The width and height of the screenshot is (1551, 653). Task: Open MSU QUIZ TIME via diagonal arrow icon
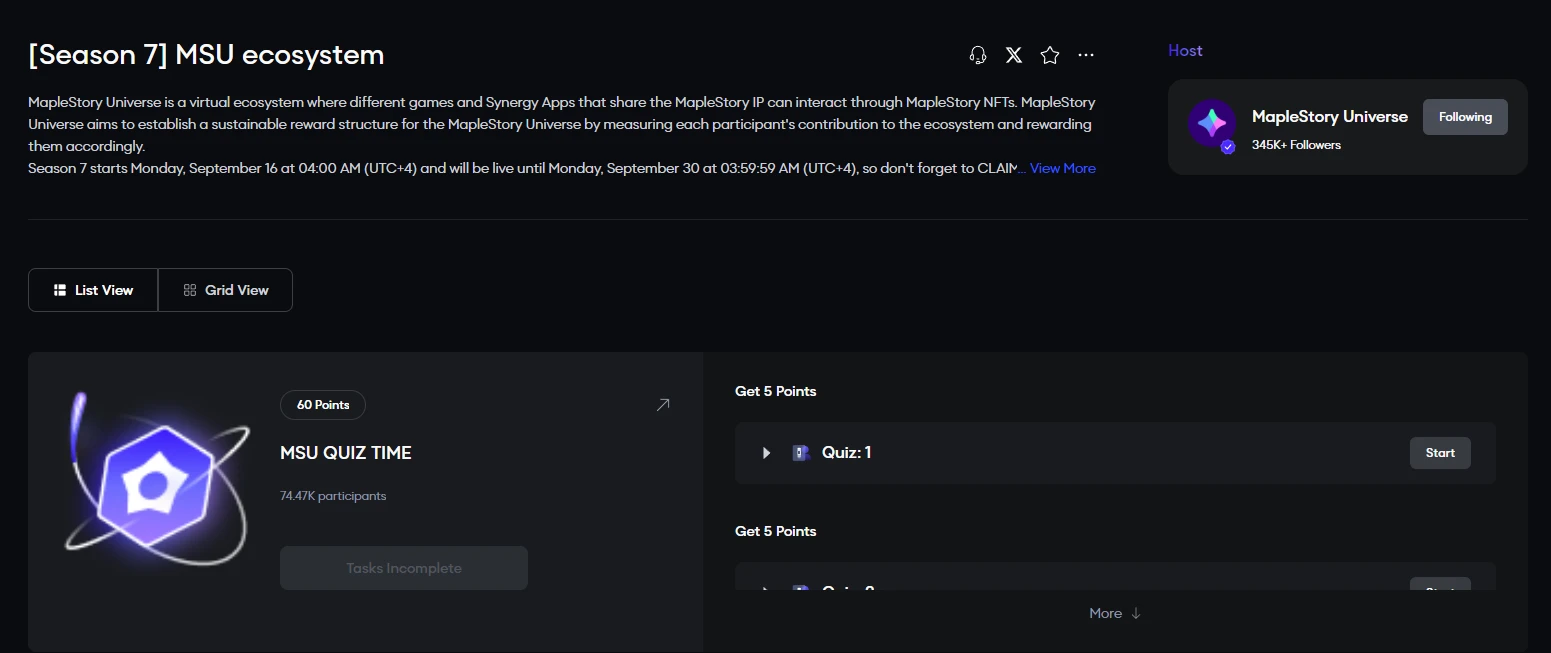pos(662,405)
